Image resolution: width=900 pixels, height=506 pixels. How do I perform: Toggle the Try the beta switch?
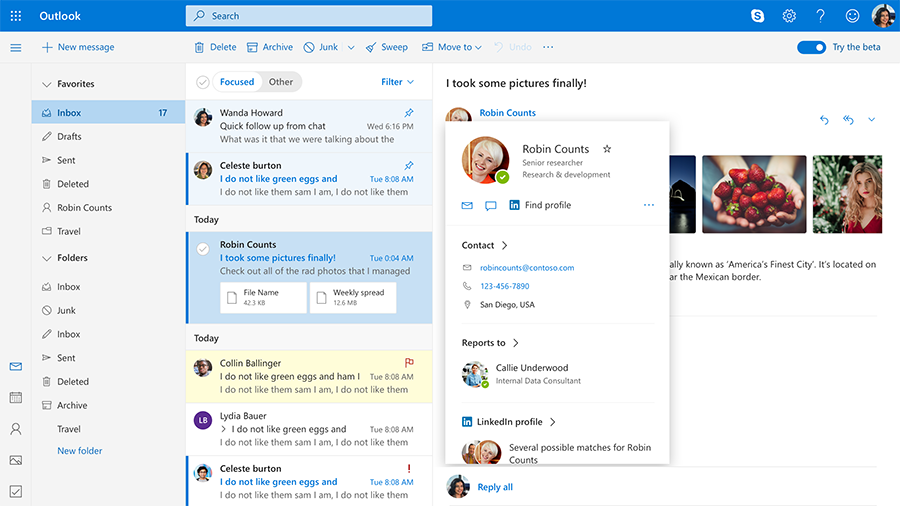pos(811,47)
